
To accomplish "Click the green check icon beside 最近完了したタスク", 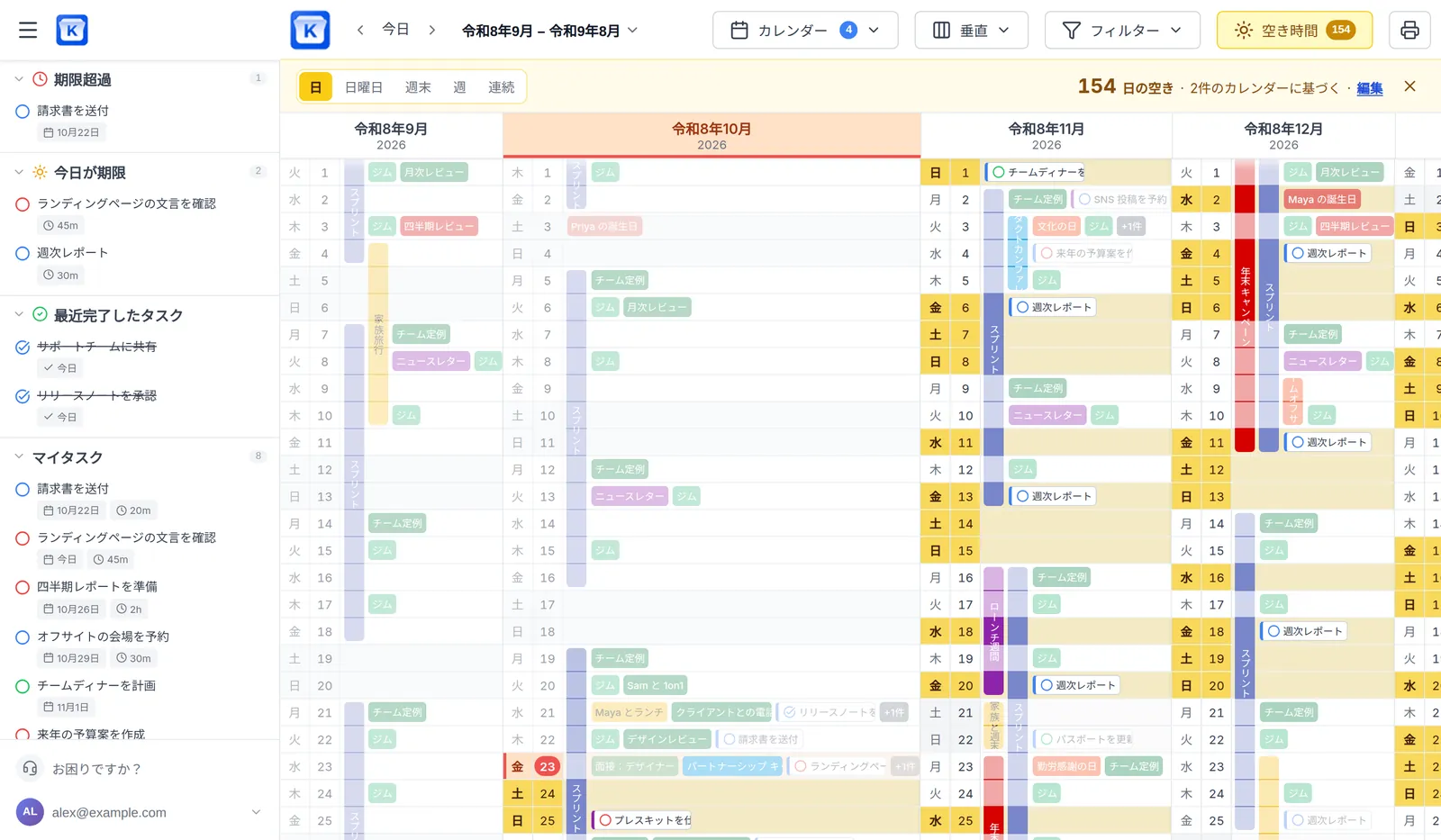I will click(40, 314).
